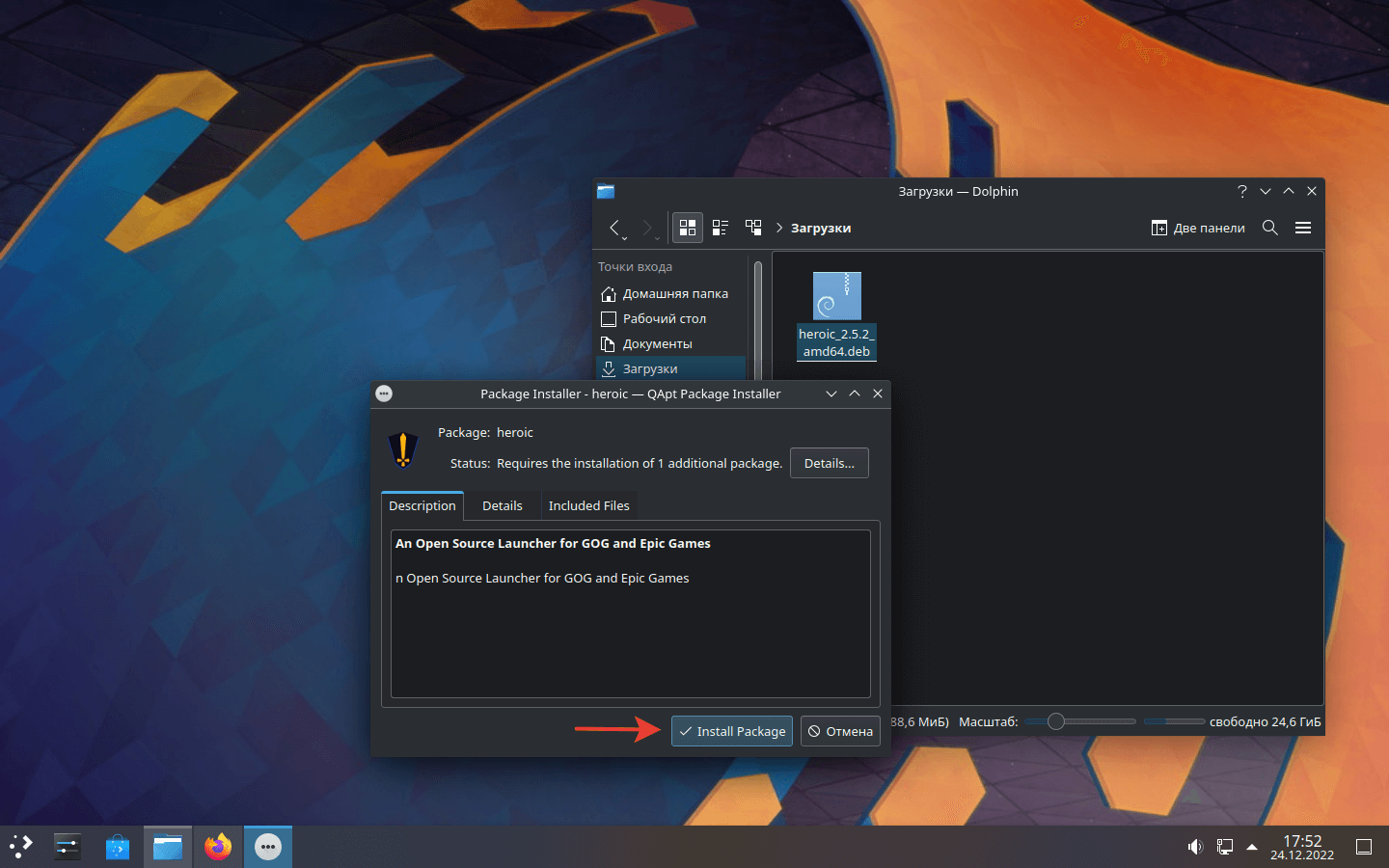Click the heroic_2.5.2_amd64.deb file name label

[836, 342]
